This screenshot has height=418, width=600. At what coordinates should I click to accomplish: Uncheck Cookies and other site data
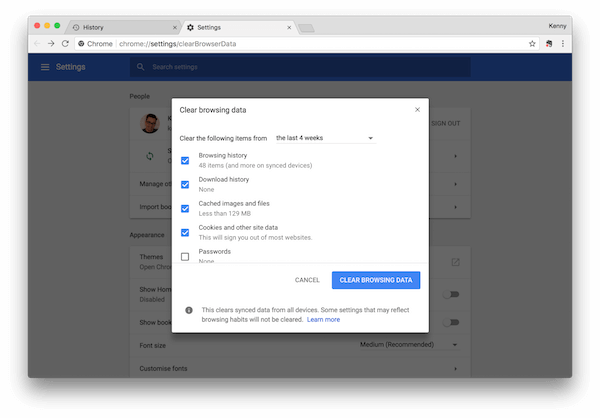pyautogui.click(x=185, y=233)
